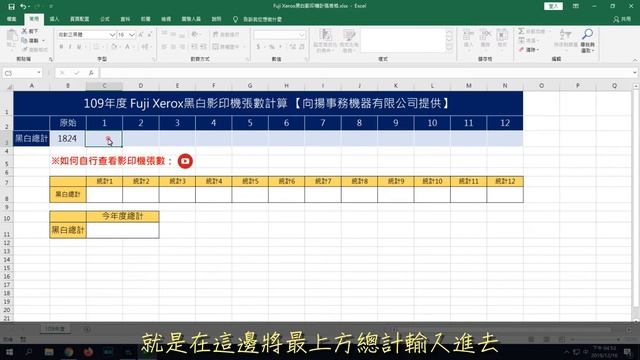640x360 pixels.
Task: Click the Sort and Filter icon
Action: [x=565, y=35]
